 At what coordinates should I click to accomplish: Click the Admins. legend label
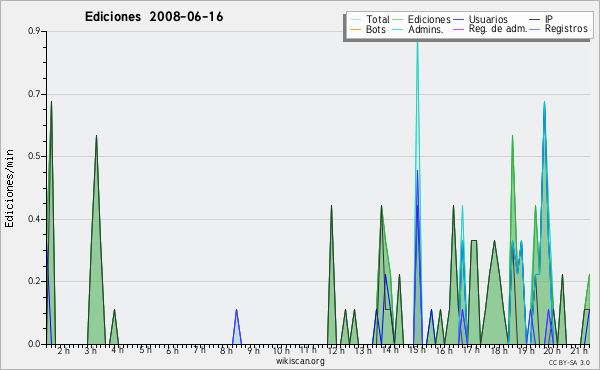(426, 29)
